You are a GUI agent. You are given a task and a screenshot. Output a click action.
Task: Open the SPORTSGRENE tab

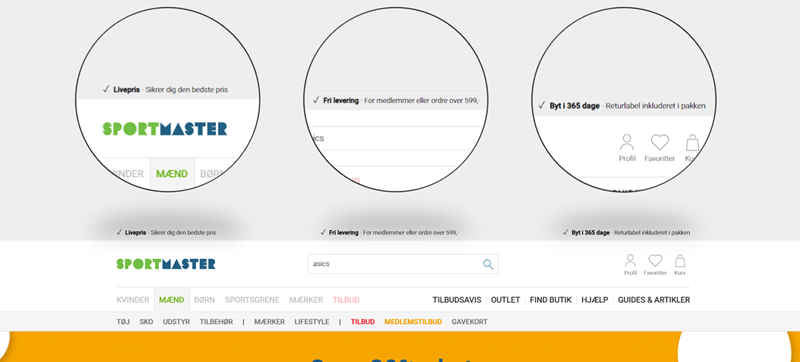[x=252, y=300]
